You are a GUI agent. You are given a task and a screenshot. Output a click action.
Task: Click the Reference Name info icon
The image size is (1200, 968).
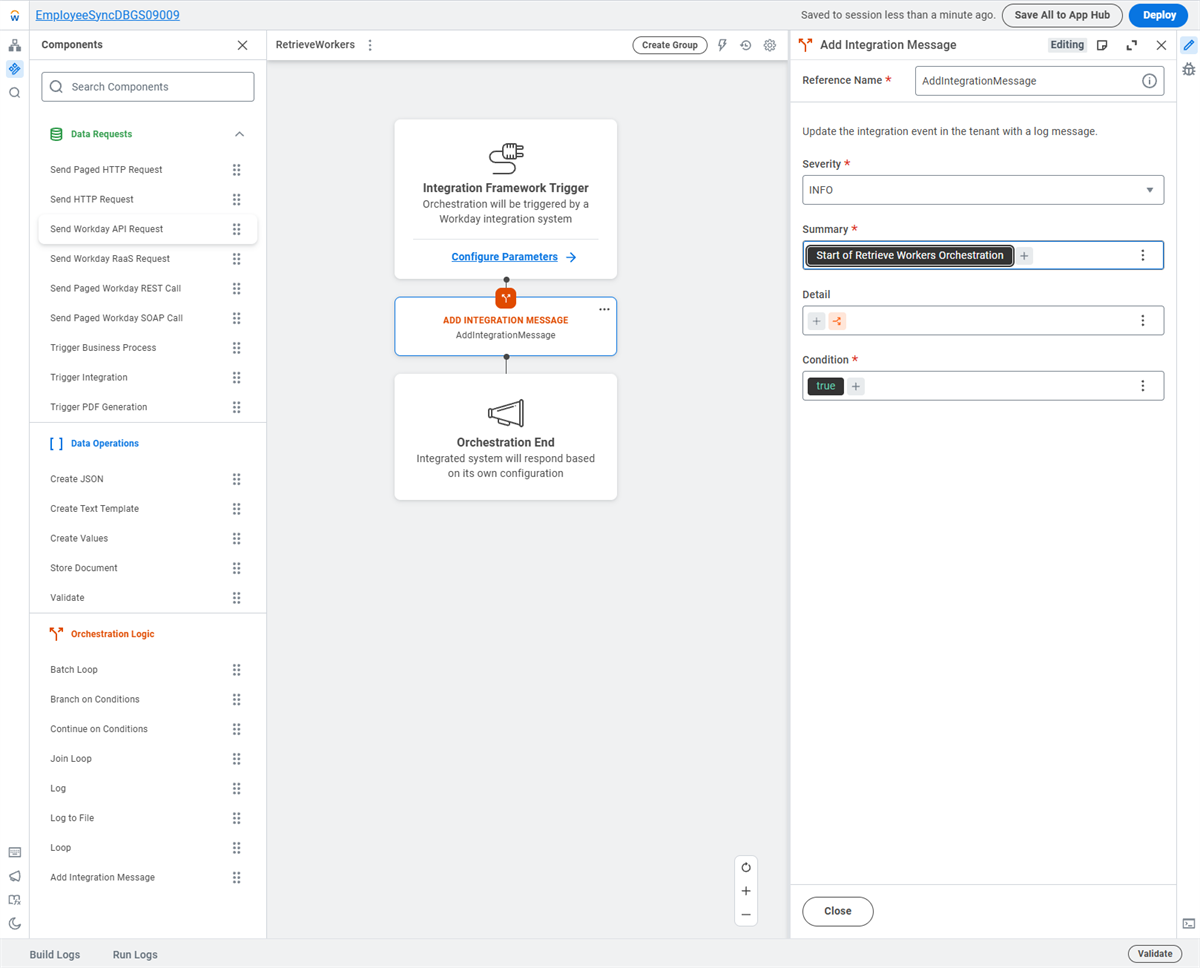(1149, 81)
